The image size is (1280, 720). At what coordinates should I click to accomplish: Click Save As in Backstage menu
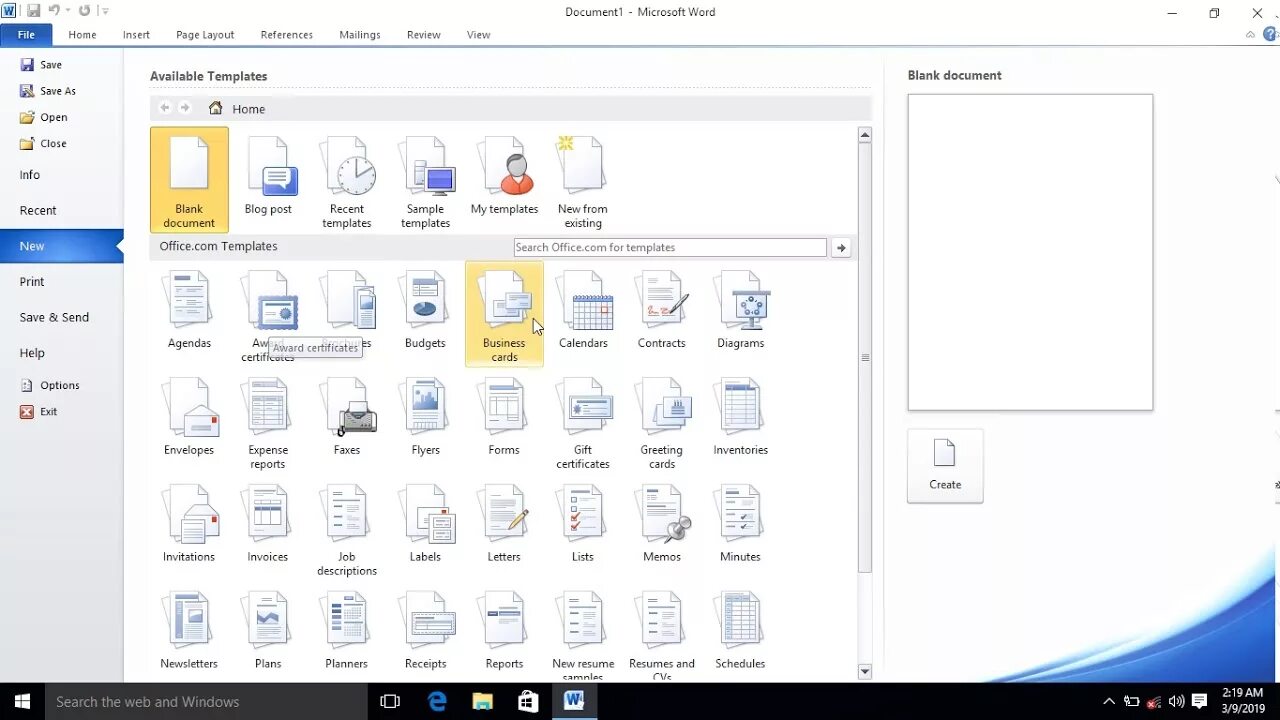[48, 91]
